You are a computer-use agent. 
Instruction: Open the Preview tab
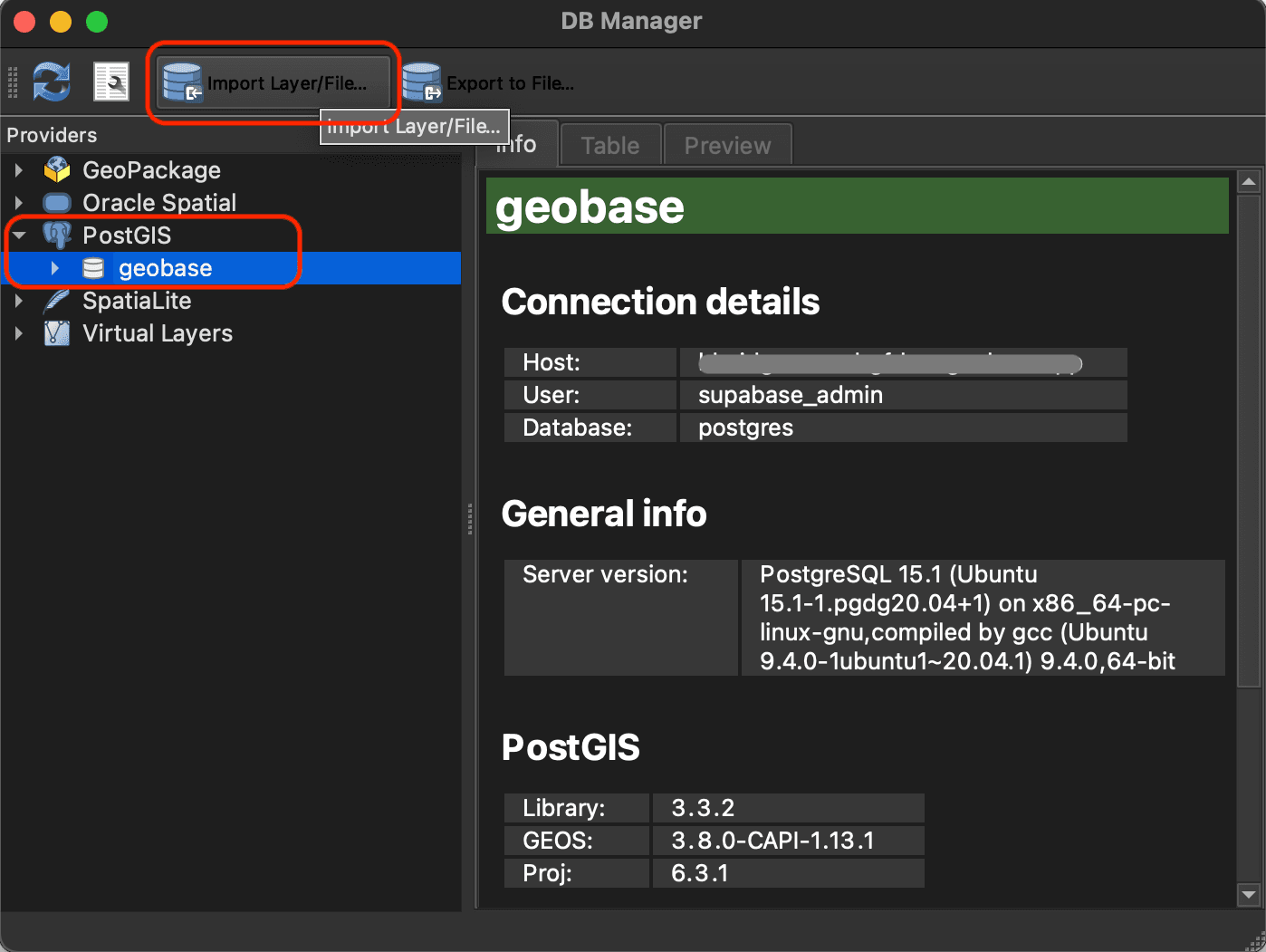click(x=727, y=144)
